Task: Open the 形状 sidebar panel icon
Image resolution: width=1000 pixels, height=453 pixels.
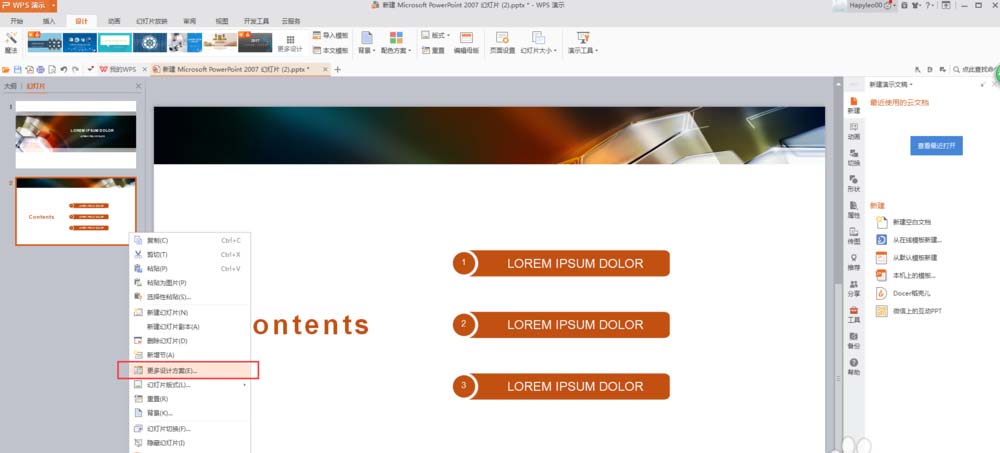Action: [x=853, y=184]
